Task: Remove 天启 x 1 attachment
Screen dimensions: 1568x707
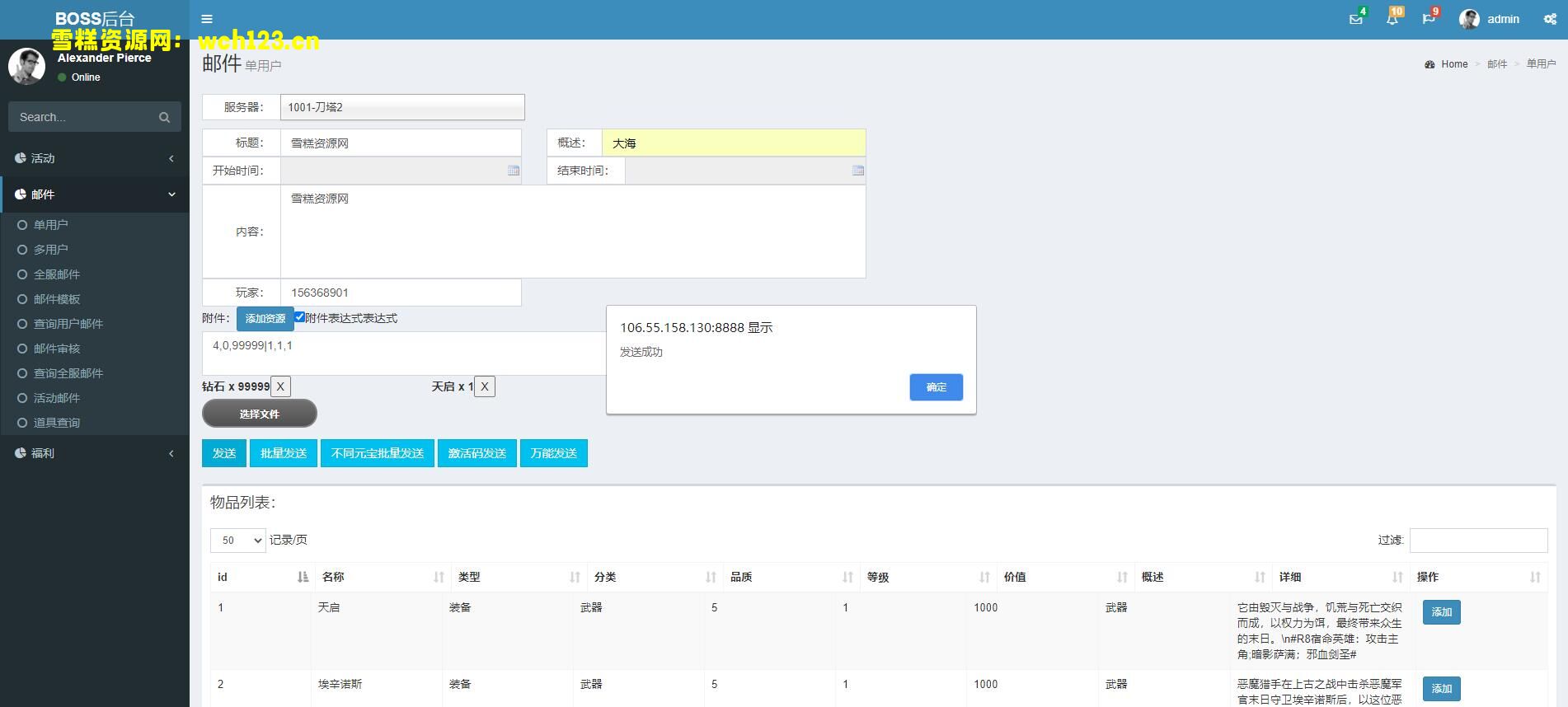Action: pyautogui.click(x=485, y=386)
